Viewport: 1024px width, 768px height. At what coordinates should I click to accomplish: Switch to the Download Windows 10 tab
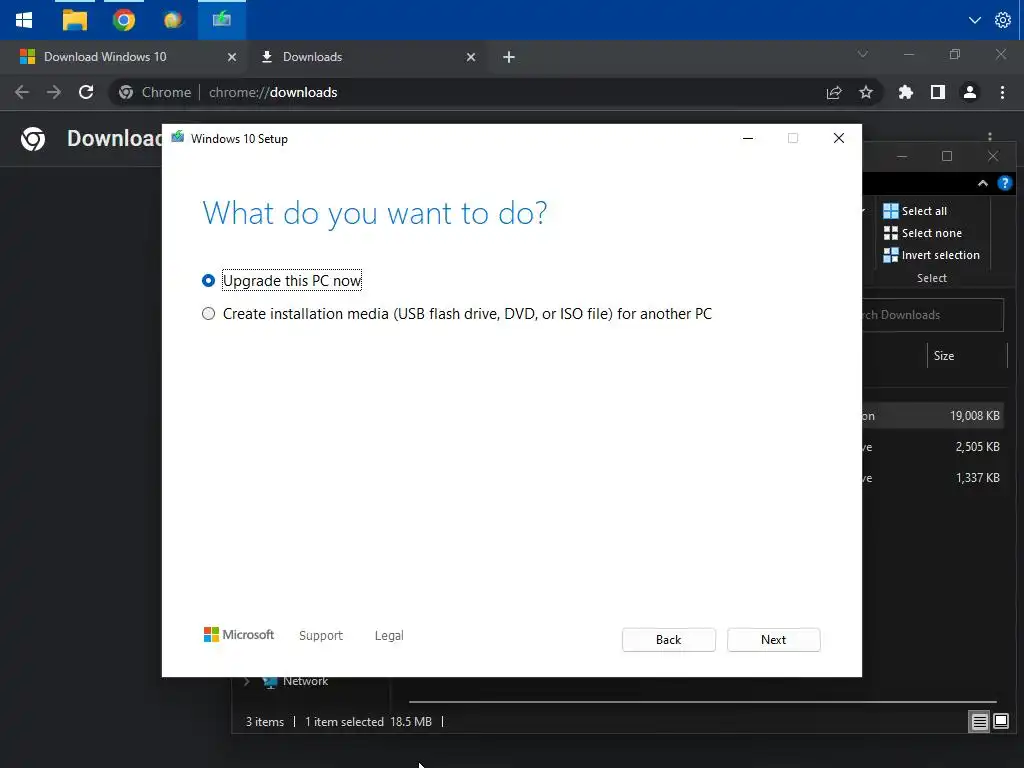(104, 57)
